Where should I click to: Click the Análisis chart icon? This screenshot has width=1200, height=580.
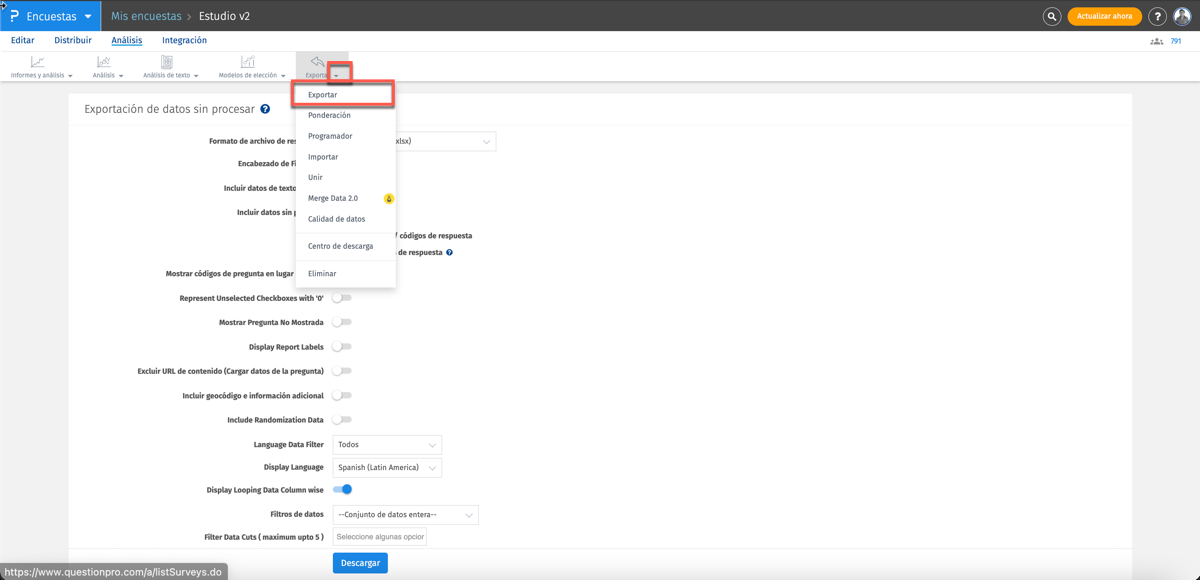tap(103, 62)
